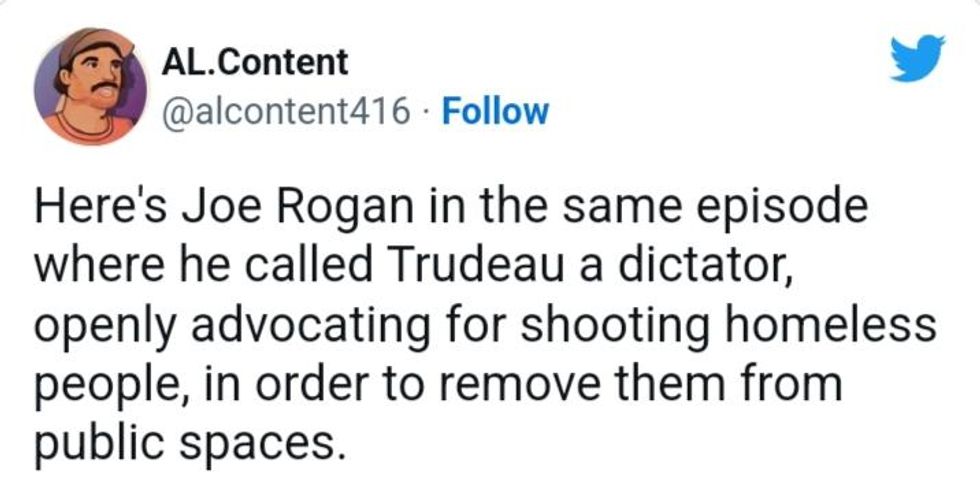Open the AL.Content profile avatar

(x=90, y=87)
